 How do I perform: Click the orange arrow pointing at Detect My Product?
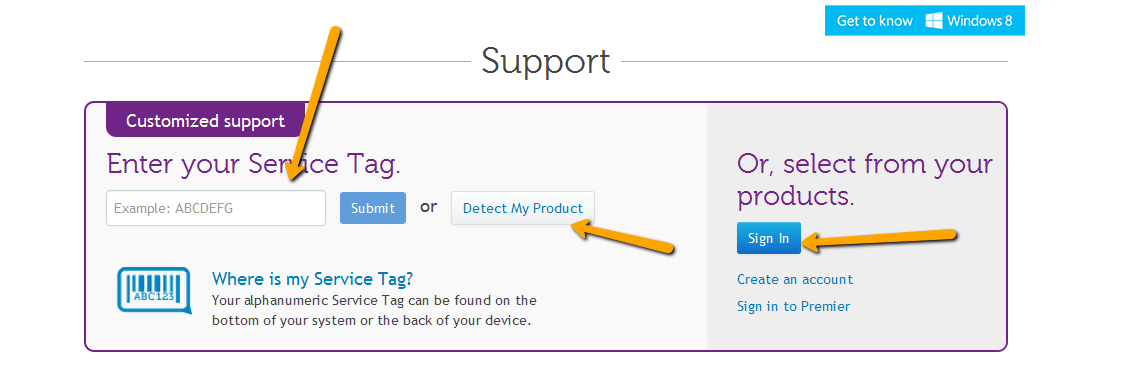(623, 238)
